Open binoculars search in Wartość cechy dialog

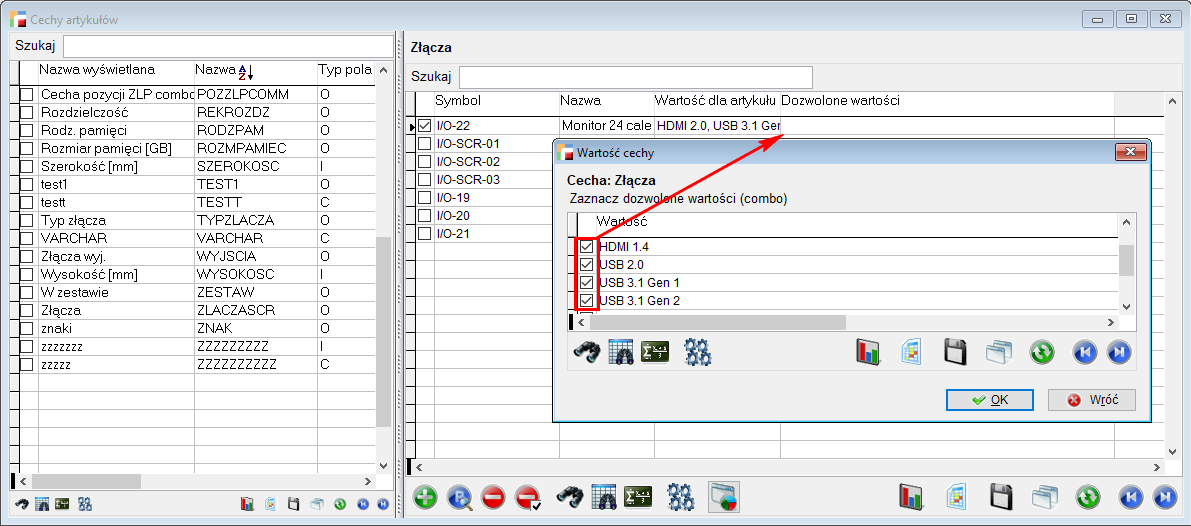point(586,352)
